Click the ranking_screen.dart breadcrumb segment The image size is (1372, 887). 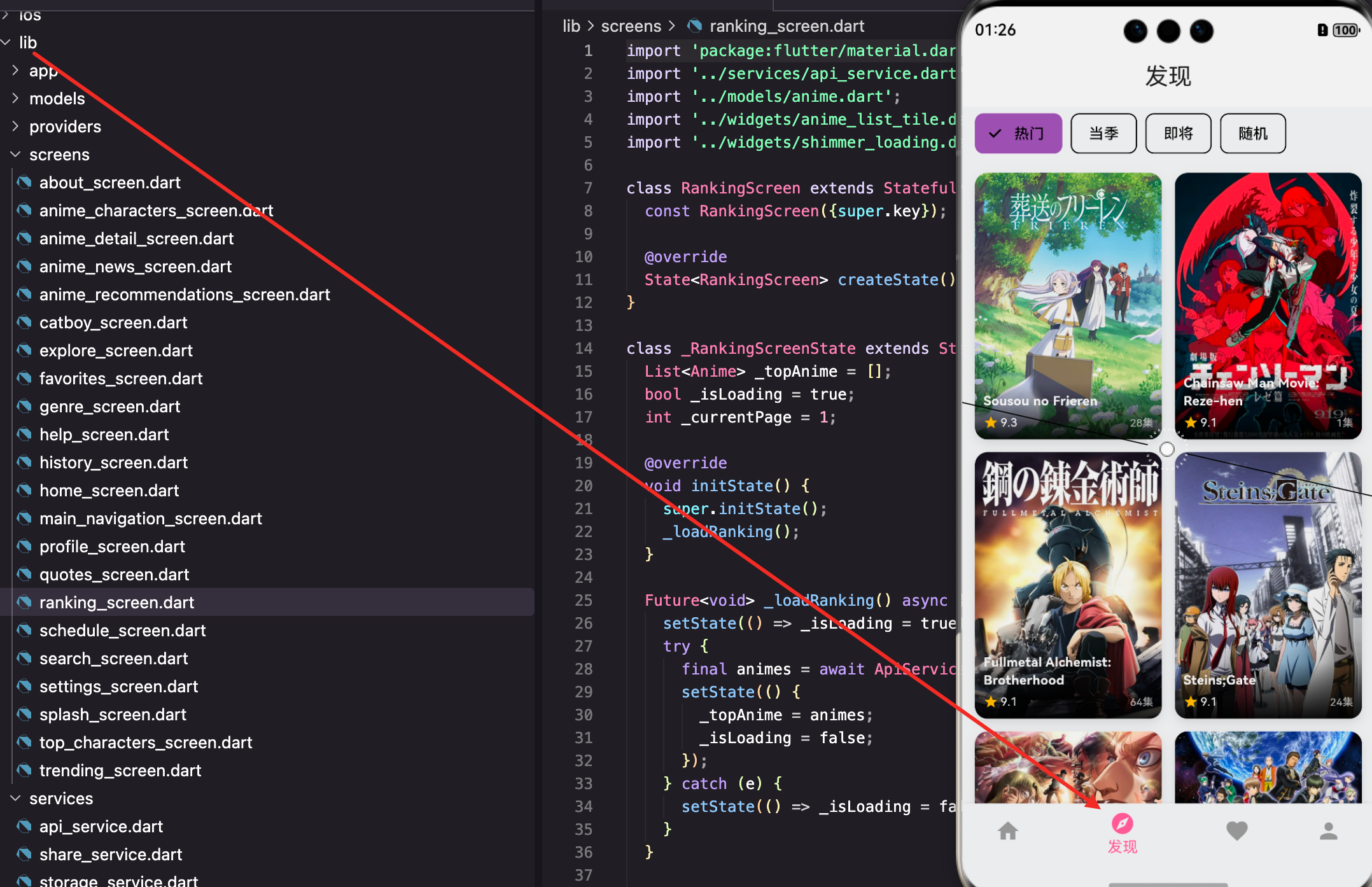[787, 26]
